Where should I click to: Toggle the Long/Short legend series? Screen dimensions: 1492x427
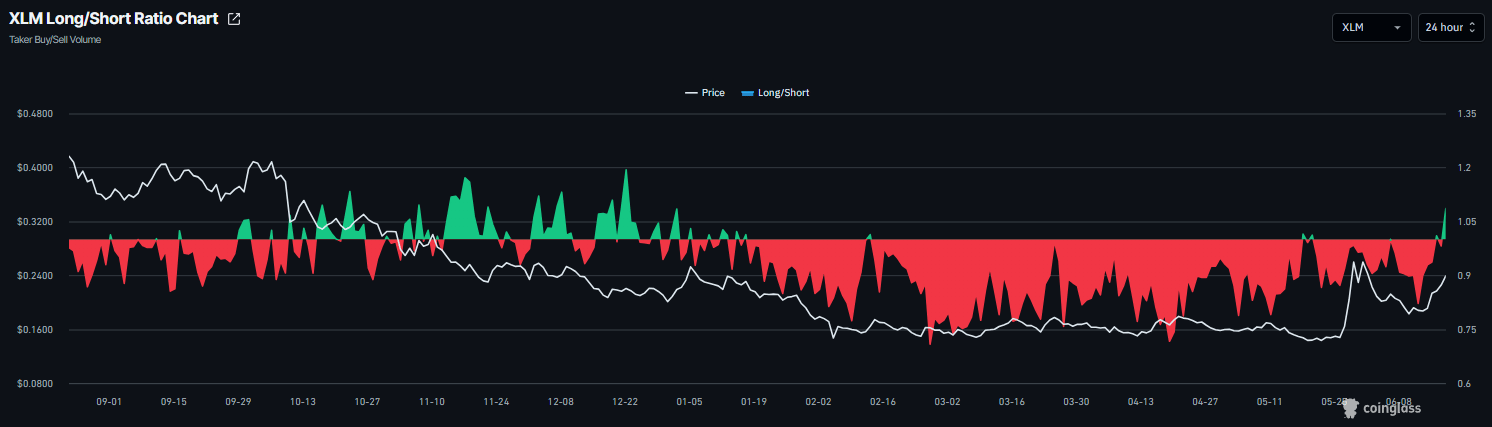(x=775, y=93)
